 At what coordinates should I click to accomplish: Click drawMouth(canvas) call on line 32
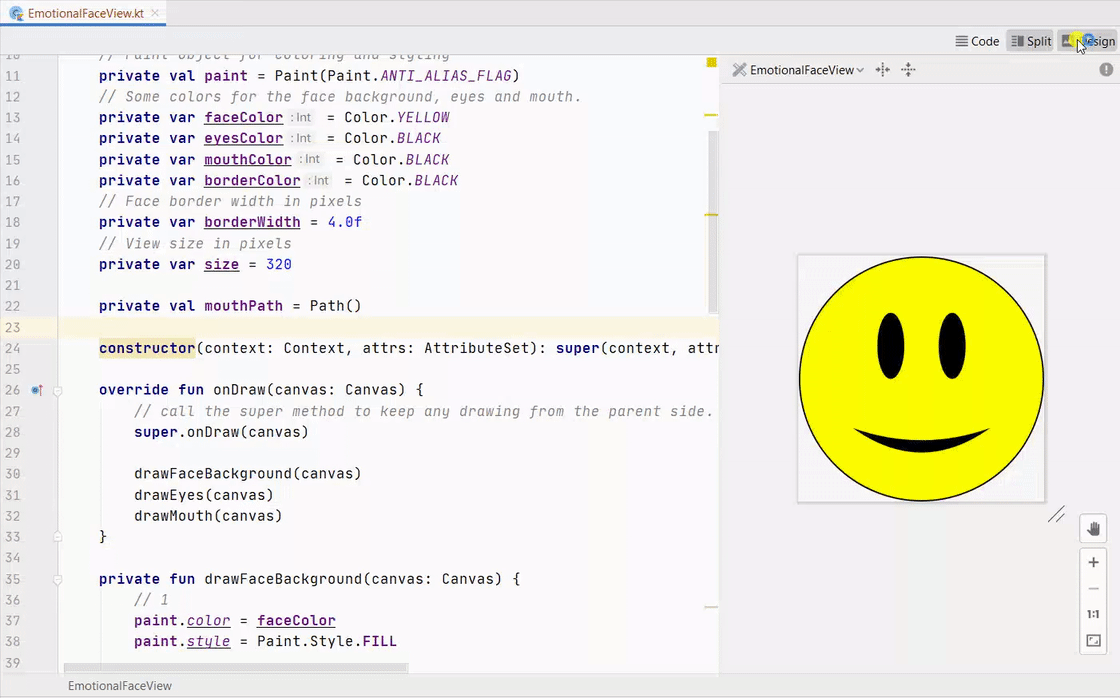tap(208, 515)
